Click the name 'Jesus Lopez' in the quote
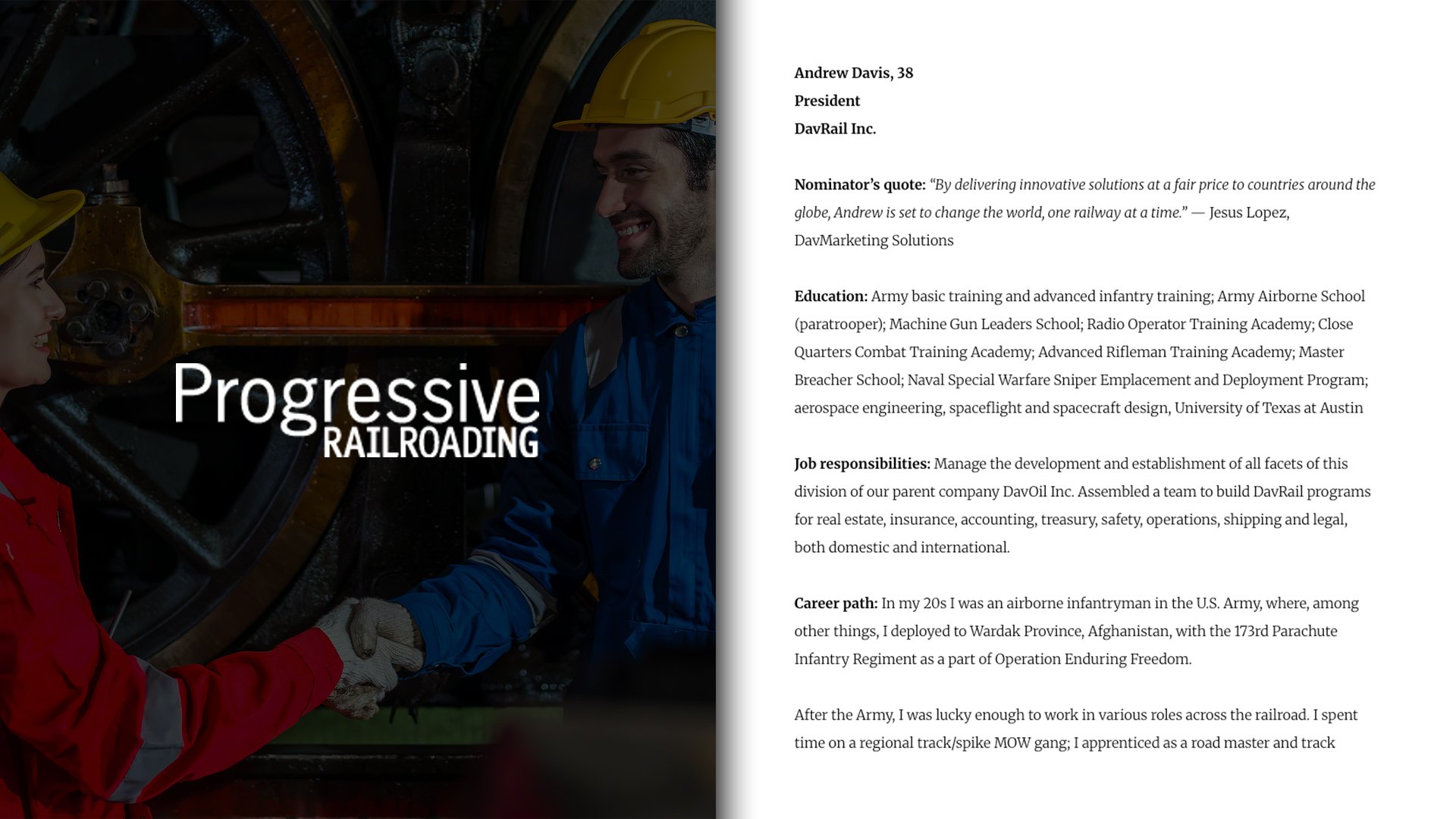 1247,213
